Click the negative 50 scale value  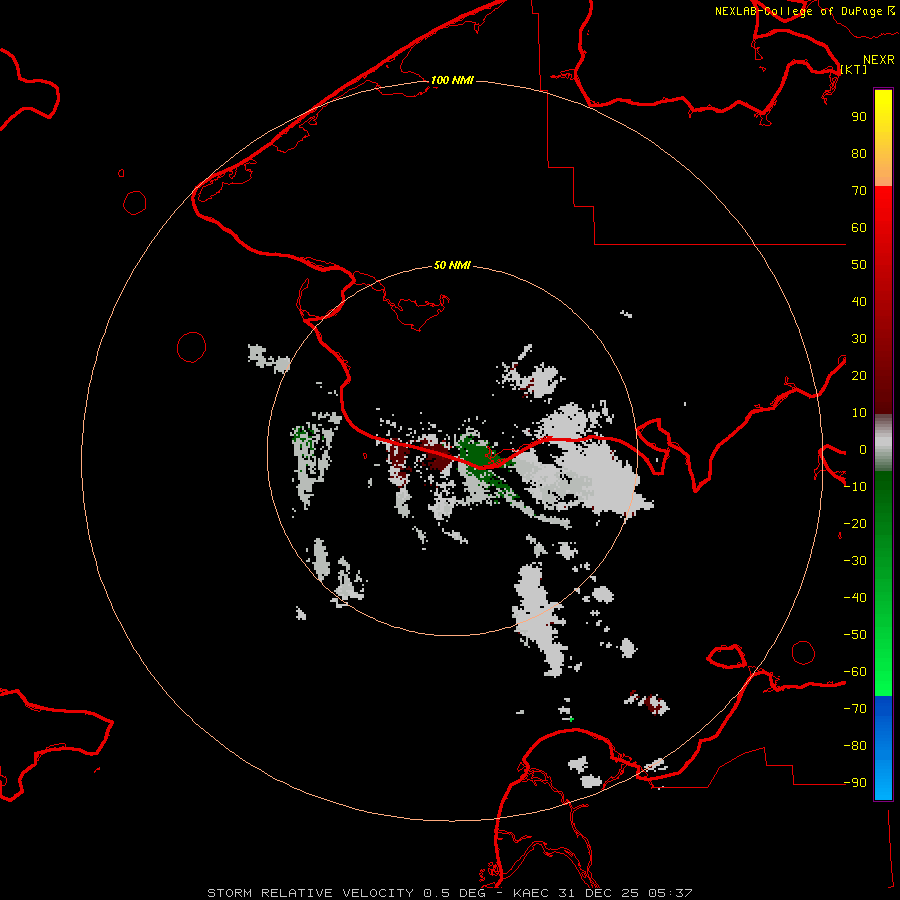tap(855, 635)
